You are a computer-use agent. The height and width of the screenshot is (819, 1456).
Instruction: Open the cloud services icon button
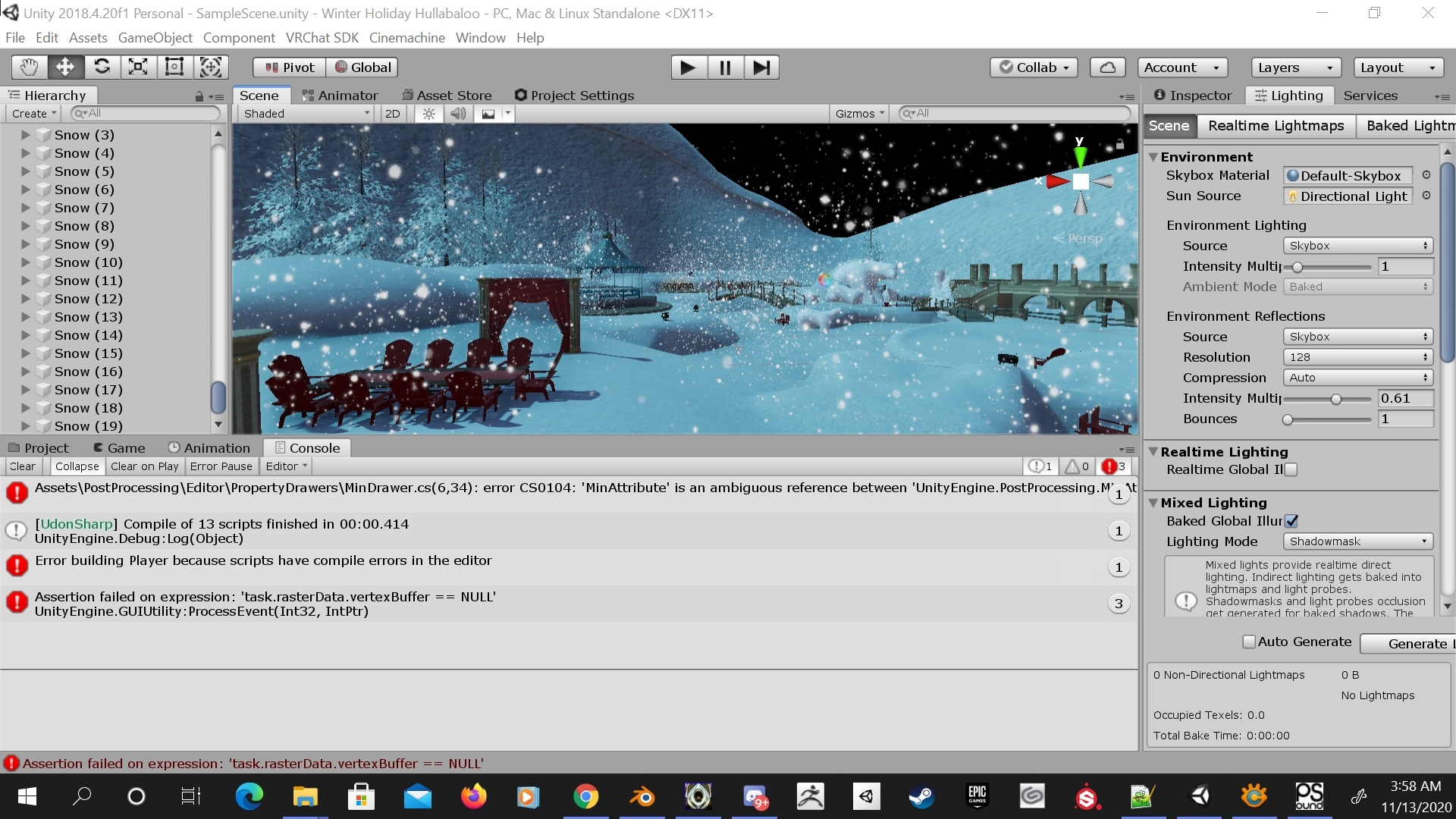tap(1107, 67)
